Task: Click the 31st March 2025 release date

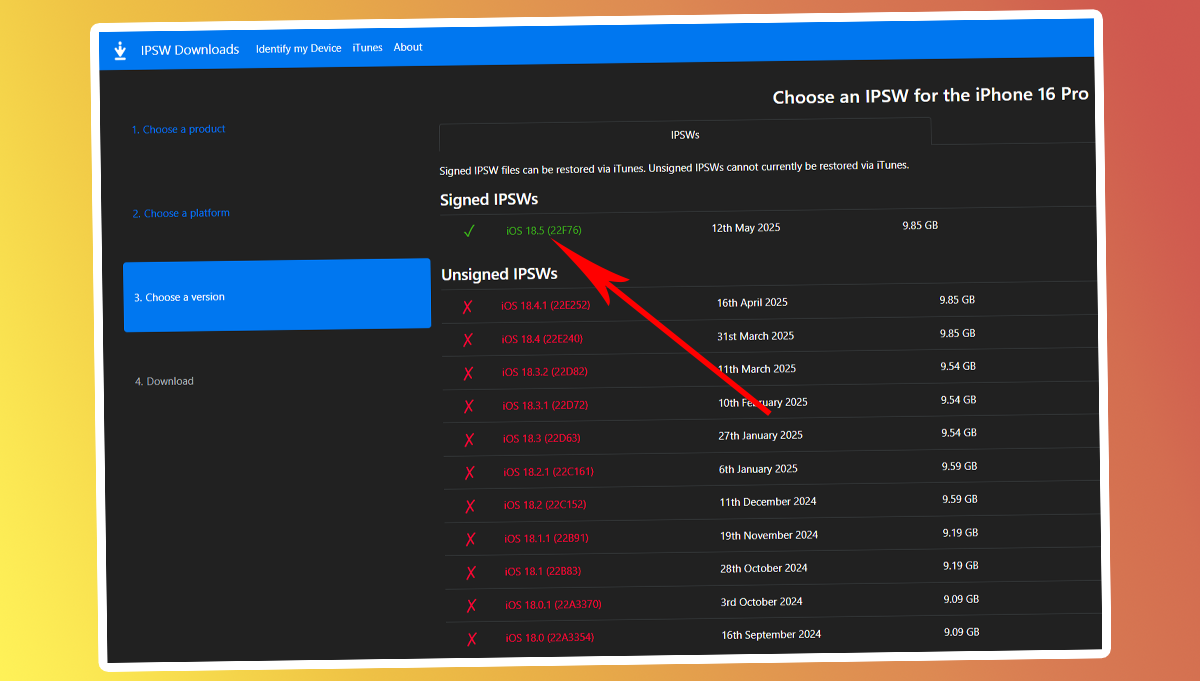Action: point(756,336)
